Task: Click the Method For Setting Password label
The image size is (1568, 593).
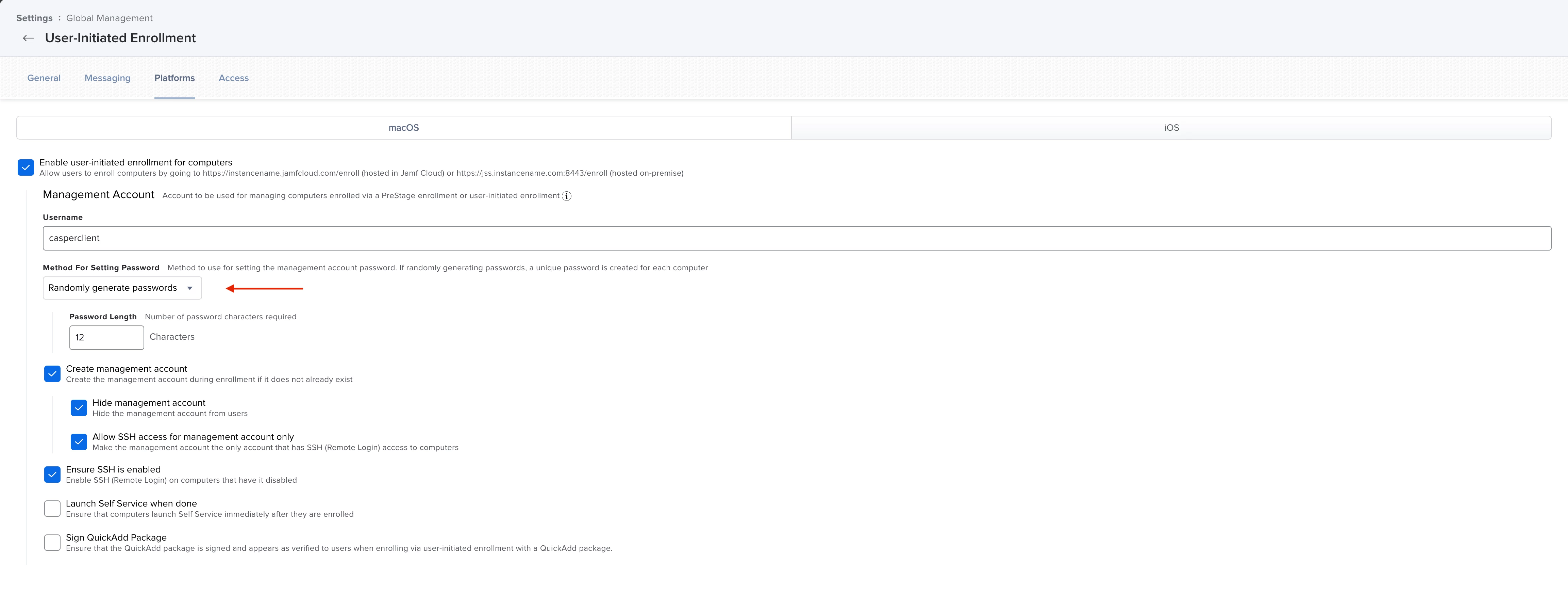Action: click(x=101, y=268)
